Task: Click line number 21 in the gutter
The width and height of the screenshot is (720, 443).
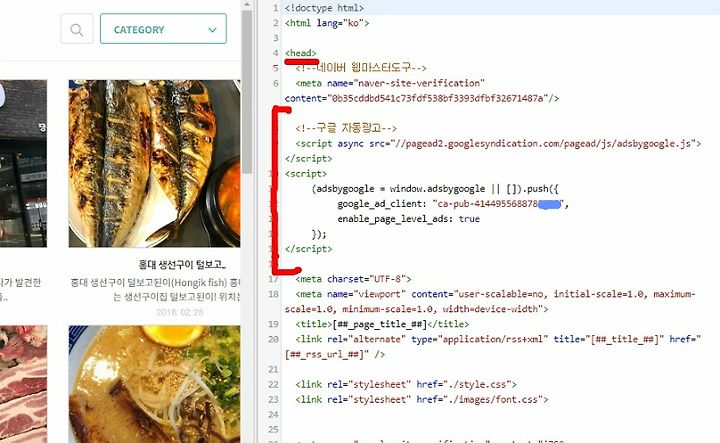Action: [274, 370]
